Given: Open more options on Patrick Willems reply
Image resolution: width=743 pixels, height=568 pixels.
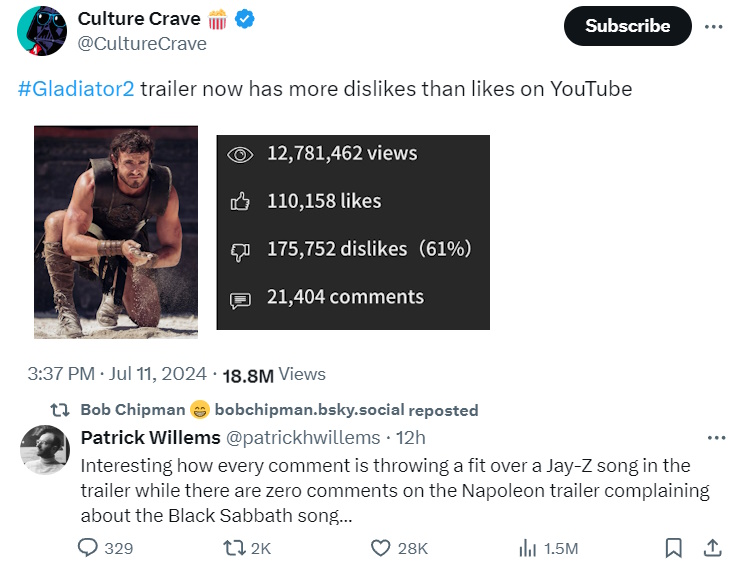Looking at the screenshot, I should tap(716, 438).
